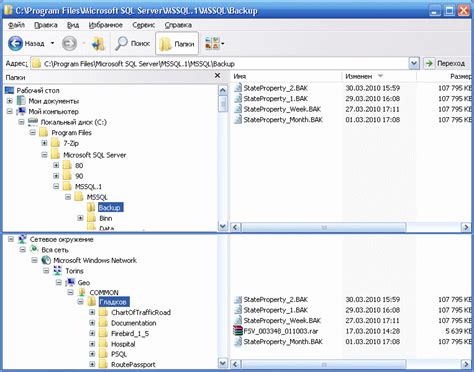Select Вся сеть network icon
The width and height of the screenshot is (474, 372).
pyautogui.click(x=34, y=249)
